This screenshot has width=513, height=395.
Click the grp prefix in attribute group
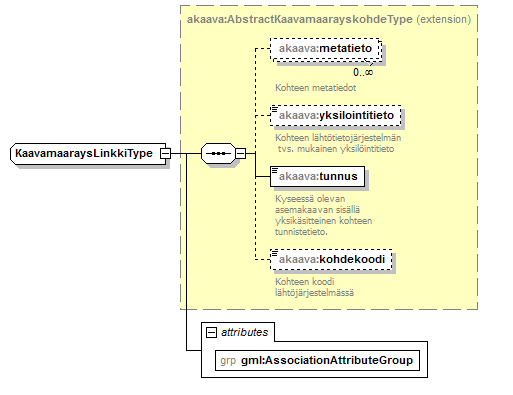[x=228, y=361]
